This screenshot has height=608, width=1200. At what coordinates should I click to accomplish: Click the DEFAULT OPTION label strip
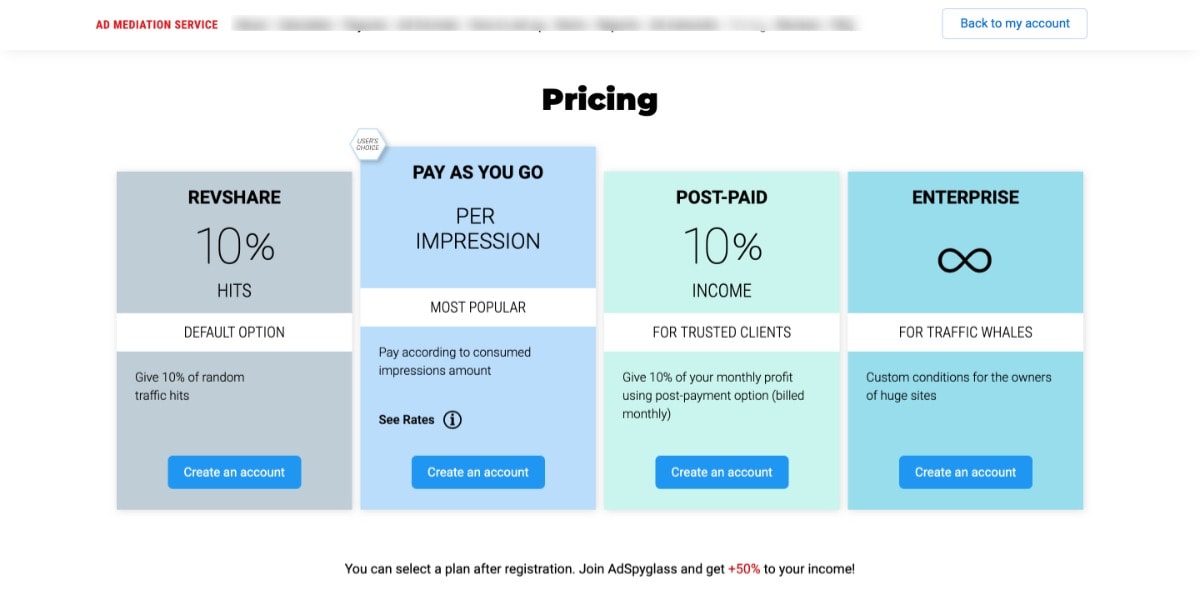click(x=234, y=332)
